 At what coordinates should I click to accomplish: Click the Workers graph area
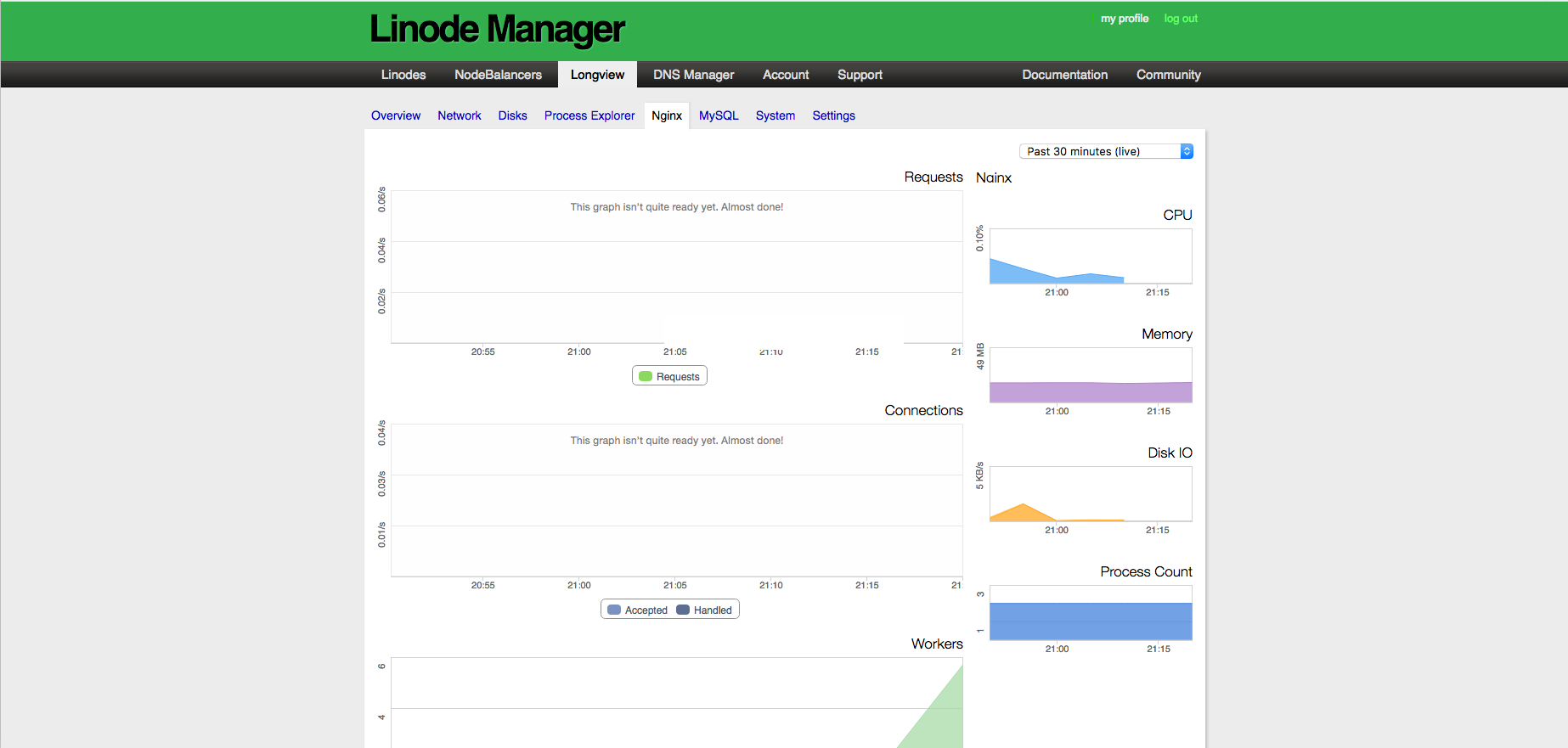pyautogui.click(x=677, y=703)
